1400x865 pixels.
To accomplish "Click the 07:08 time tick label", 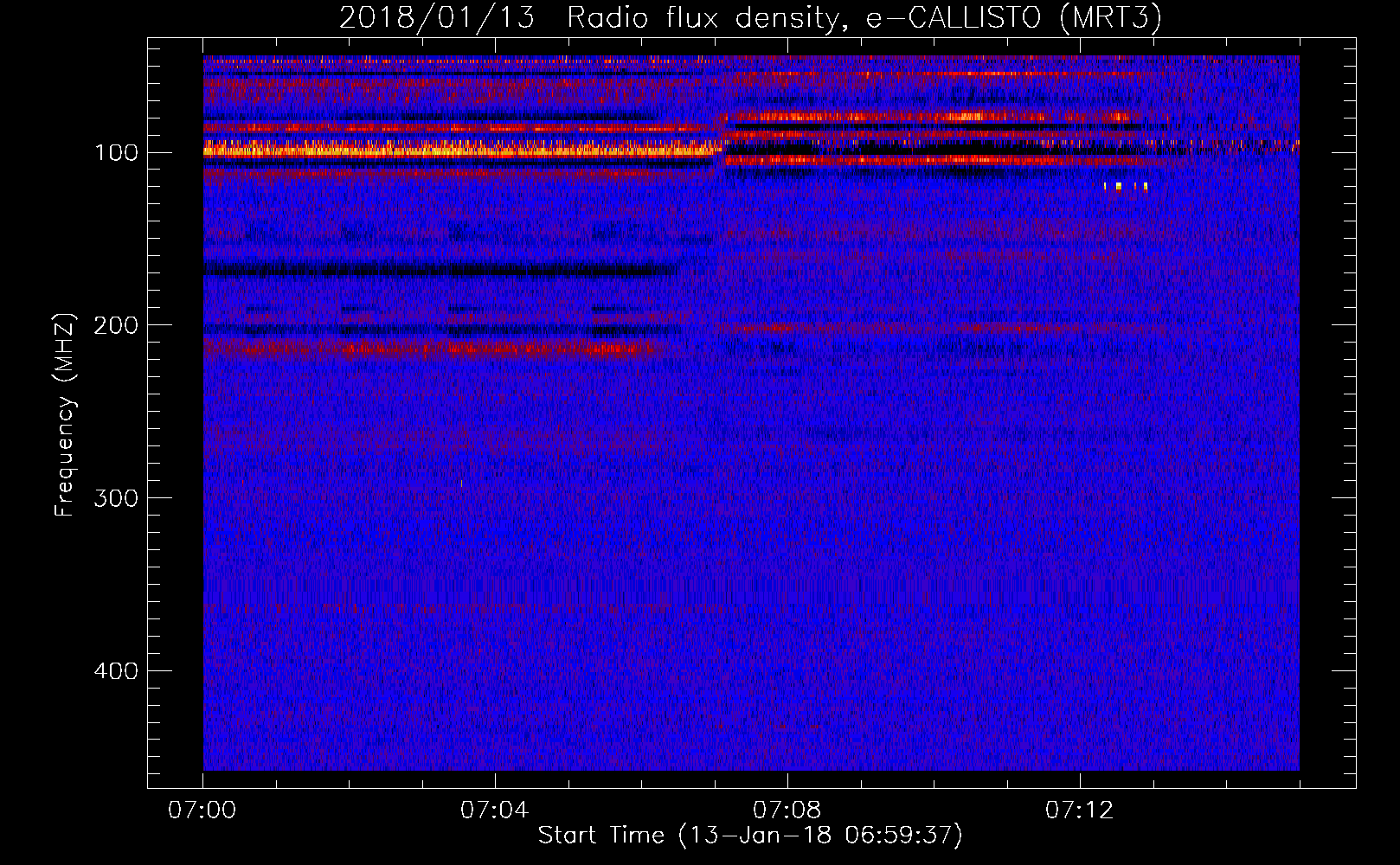I will point(787,811).
